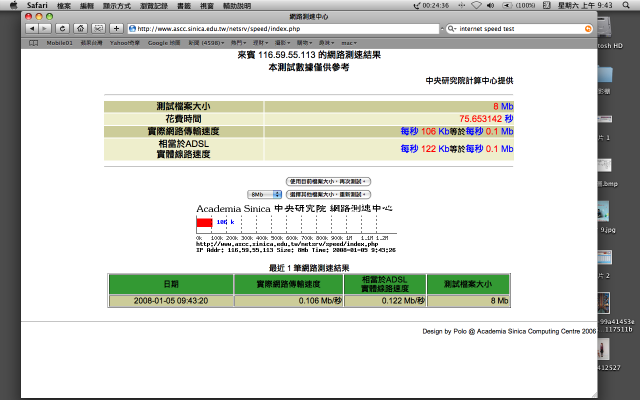Add bookmark with the plus button
The image size is (640, 400).
click(x=116, y=29)
